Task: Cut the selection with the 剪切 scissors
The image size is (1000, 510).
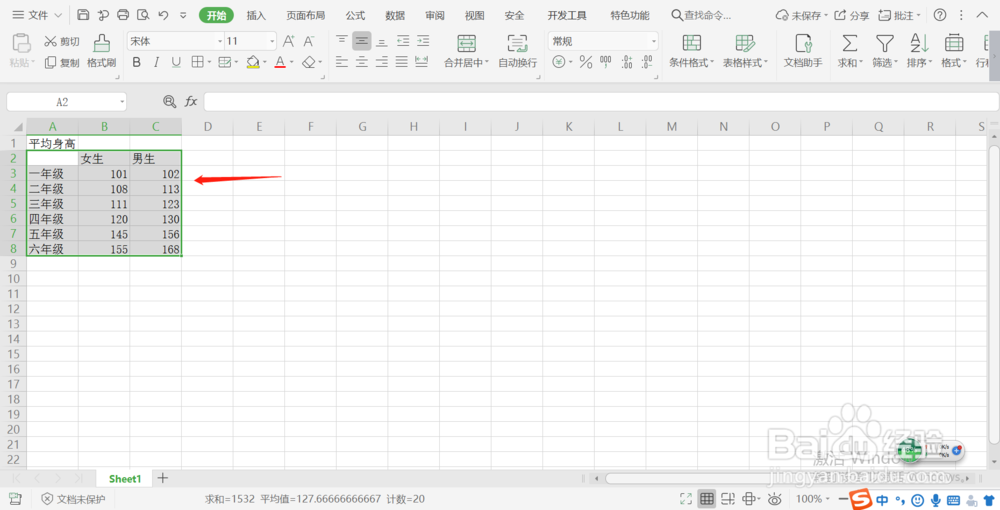Action: tap(61, 41)
